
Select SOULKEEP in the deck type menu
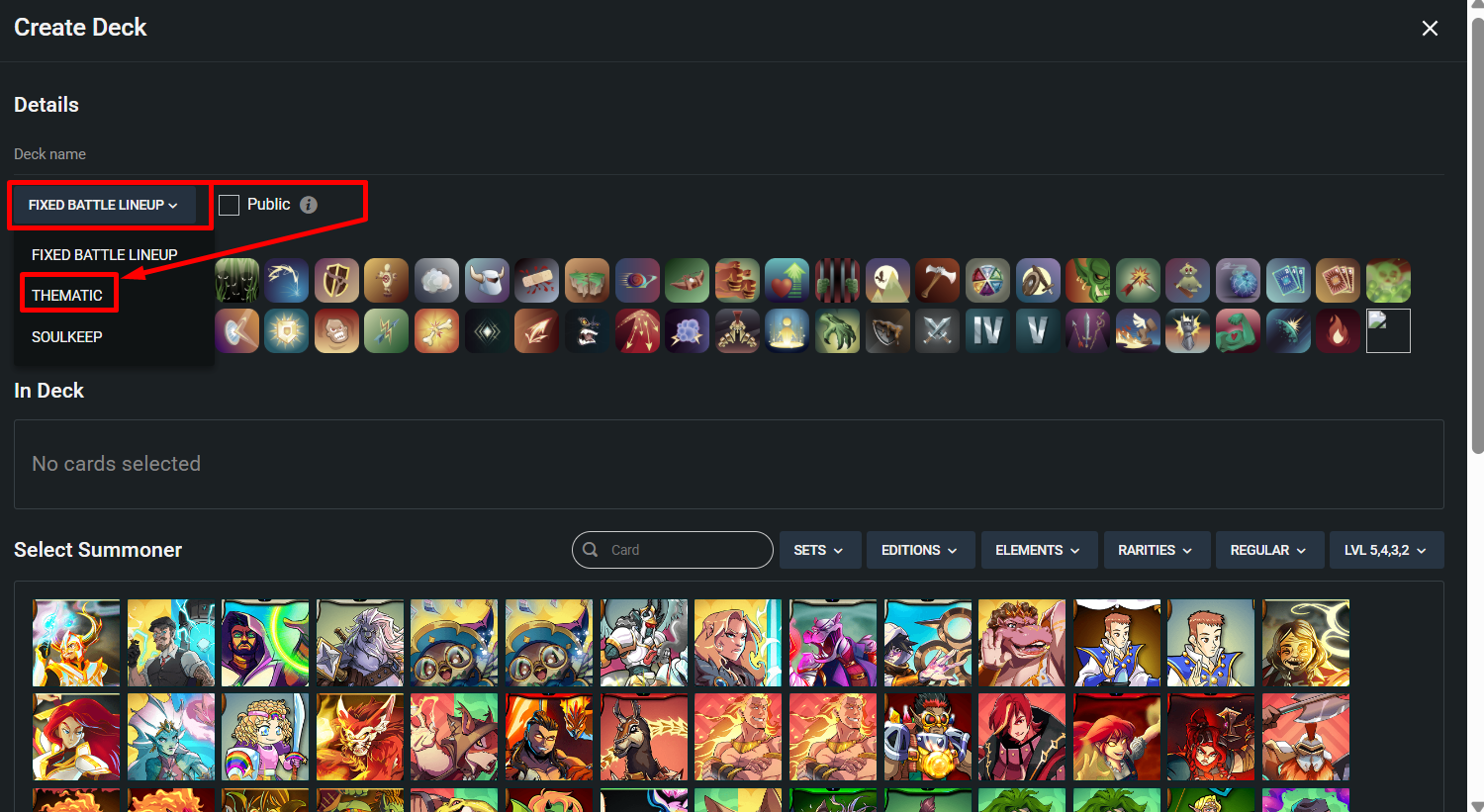pos(67,337)
